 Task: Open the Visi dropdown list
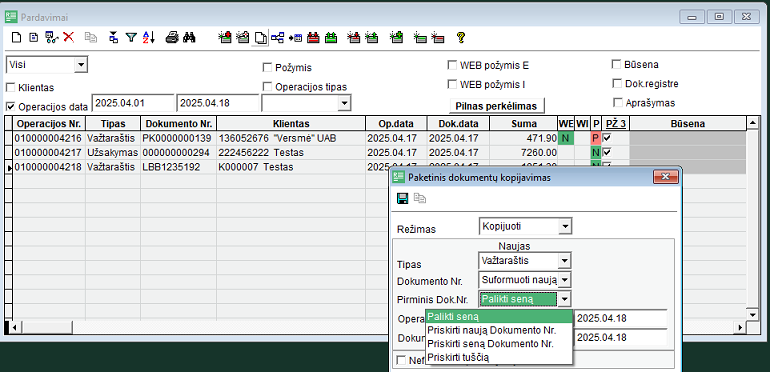[x=81, y=64]
